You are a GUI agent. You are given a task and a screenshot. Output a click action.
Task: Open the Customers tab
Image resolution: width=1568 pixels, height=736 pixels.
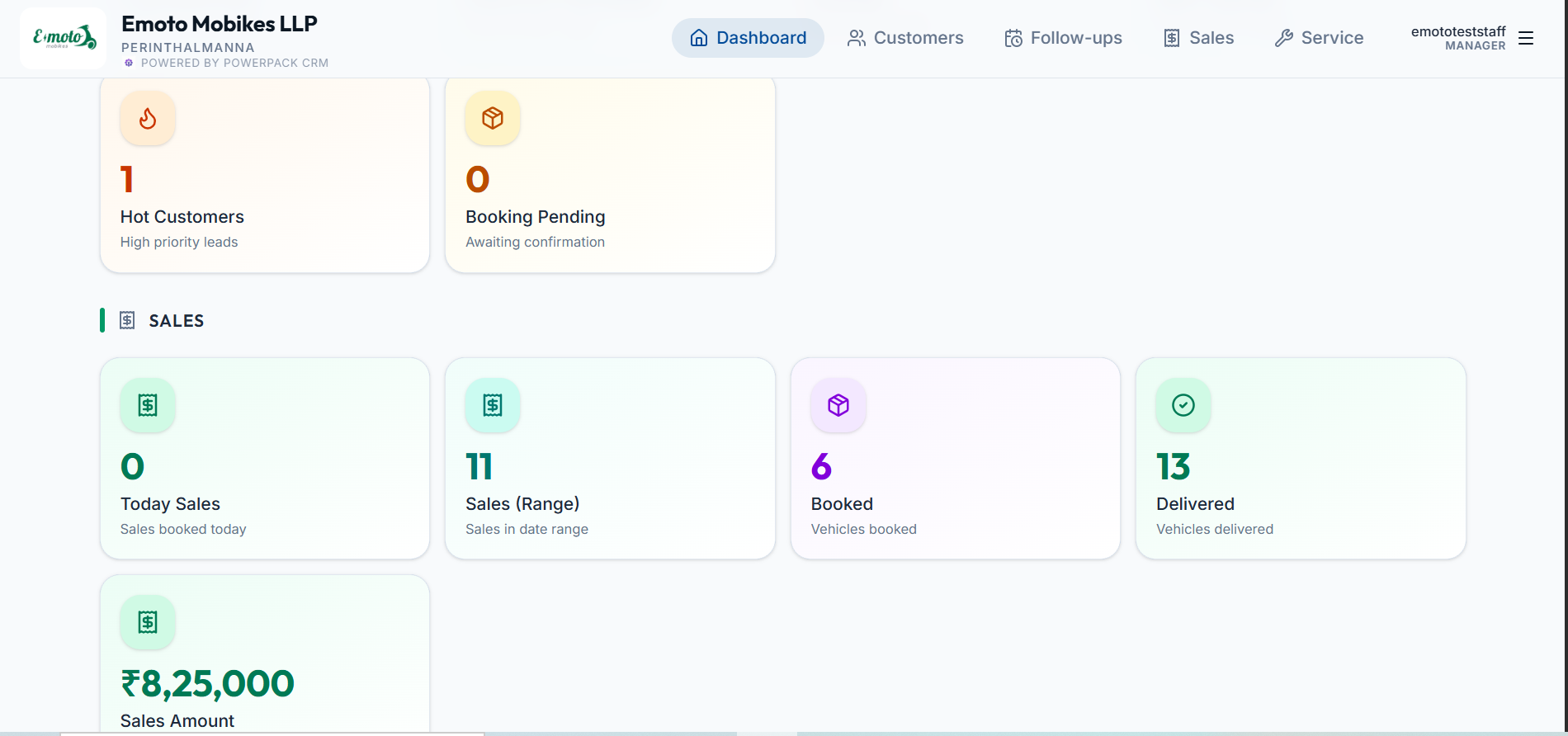[905, 38]
